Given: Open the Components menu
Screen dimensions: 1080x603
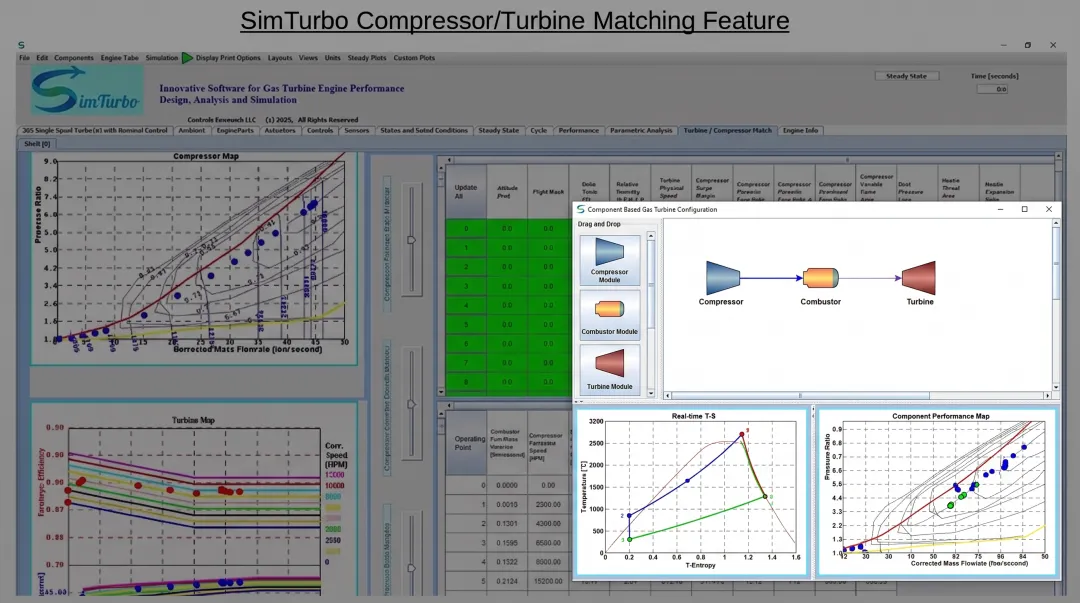Looking at the screenshot, I should click(x=74, y=58).
